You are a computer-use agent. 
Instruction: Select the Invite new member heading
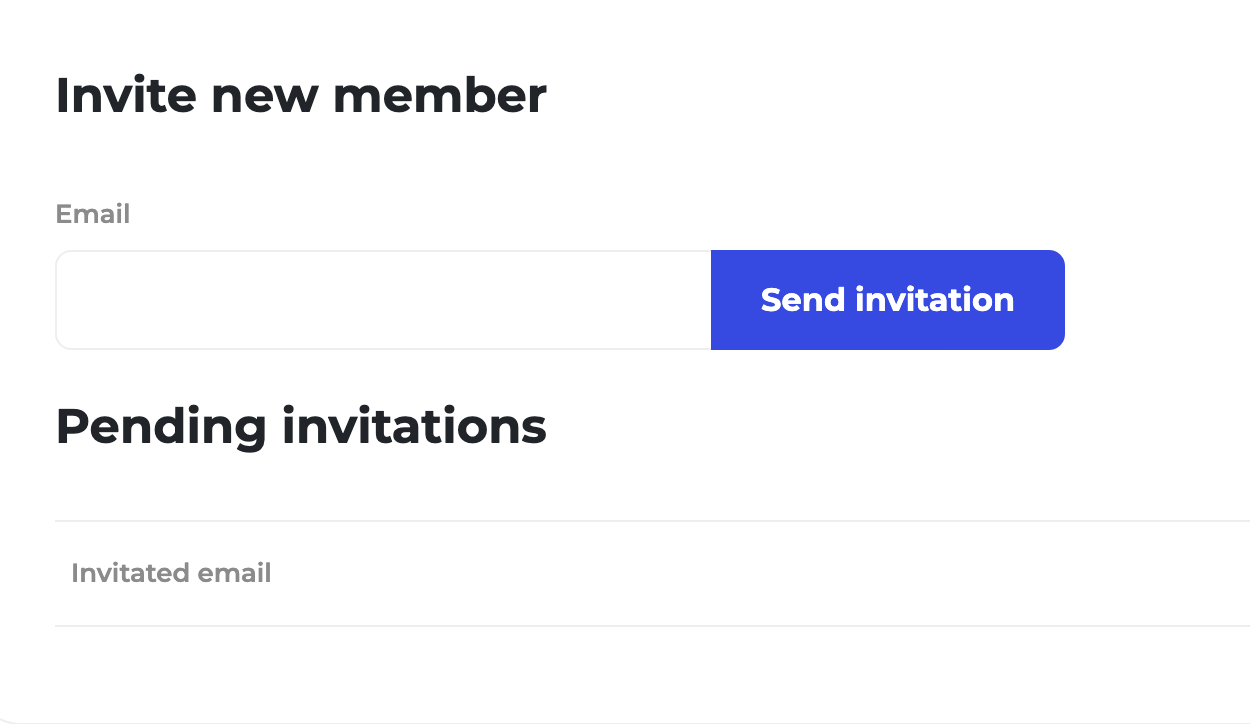tap(301, 96)
